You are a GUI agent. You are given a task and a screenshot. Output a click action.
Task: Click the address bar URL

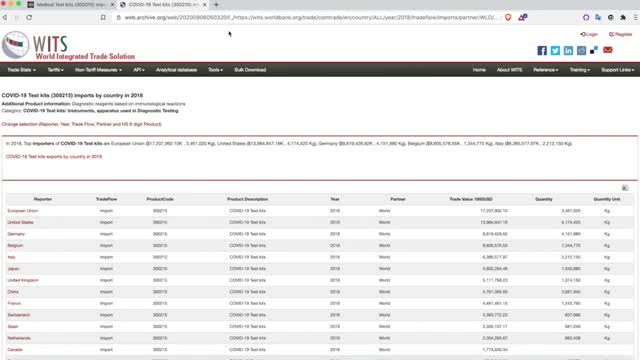(311, 17)
